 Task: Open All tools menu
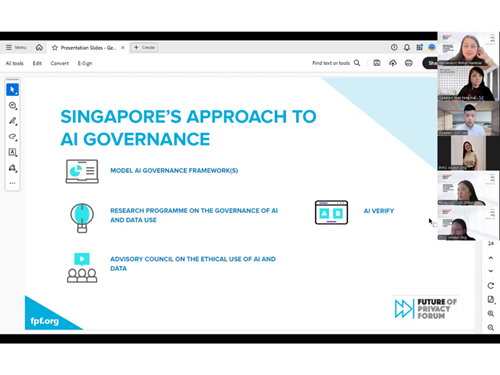(14, 63)
